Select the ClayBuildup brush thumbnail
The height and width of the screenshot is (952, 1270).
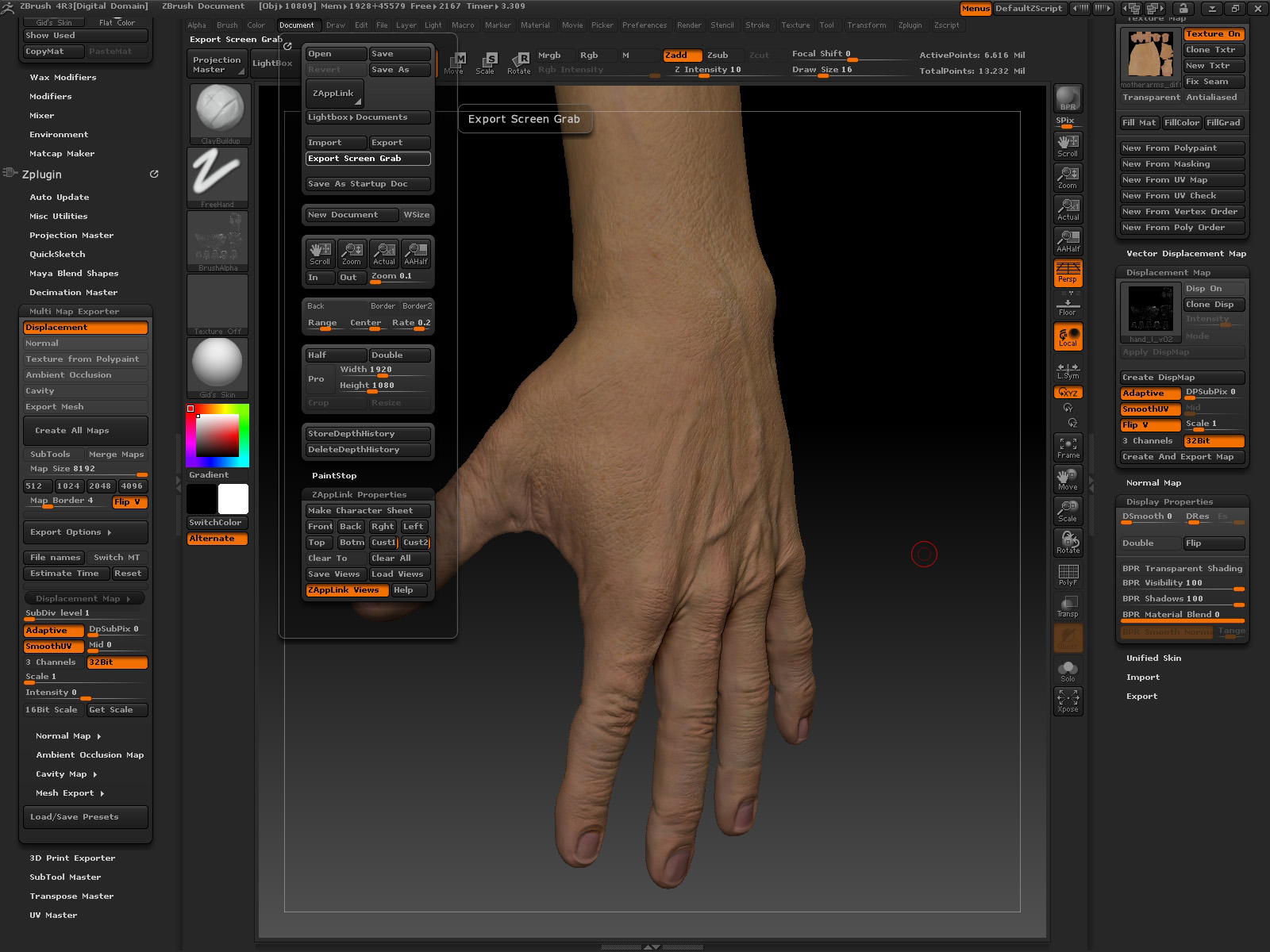(218, 114)
